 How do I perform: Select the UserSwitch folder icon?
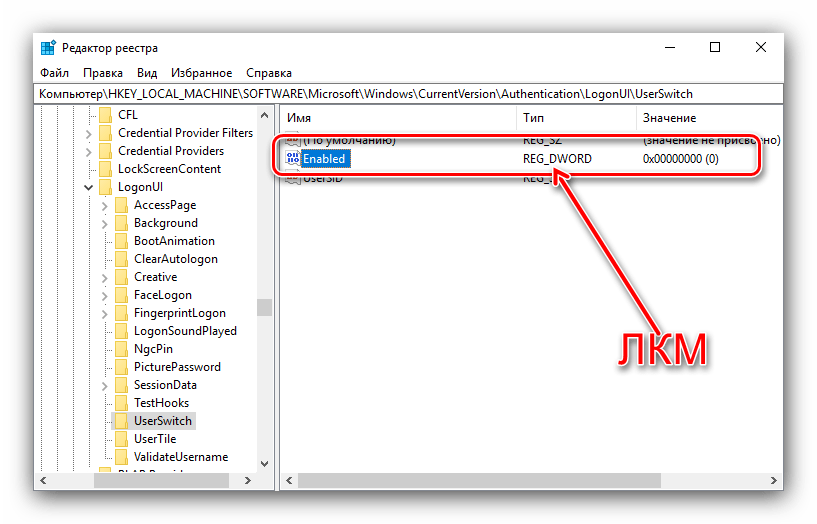tap(121, 420)
